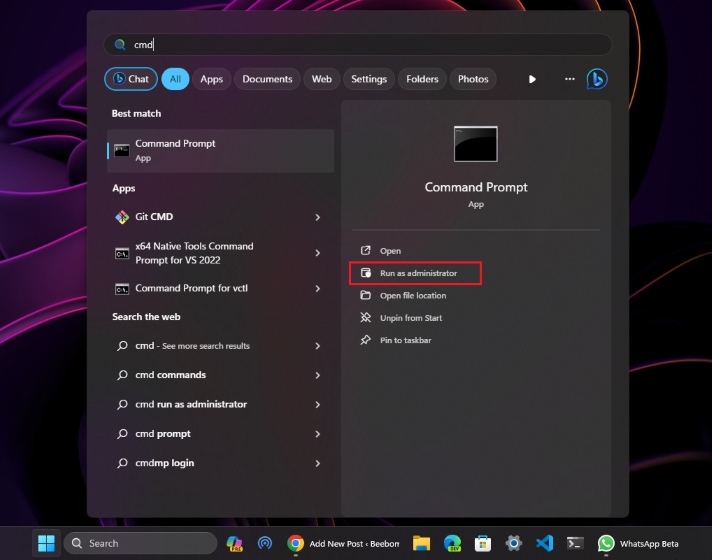Open Settings gear on taskbar
Image resolution: width=712 pixels, height=560 pixels.
[514, 543]
